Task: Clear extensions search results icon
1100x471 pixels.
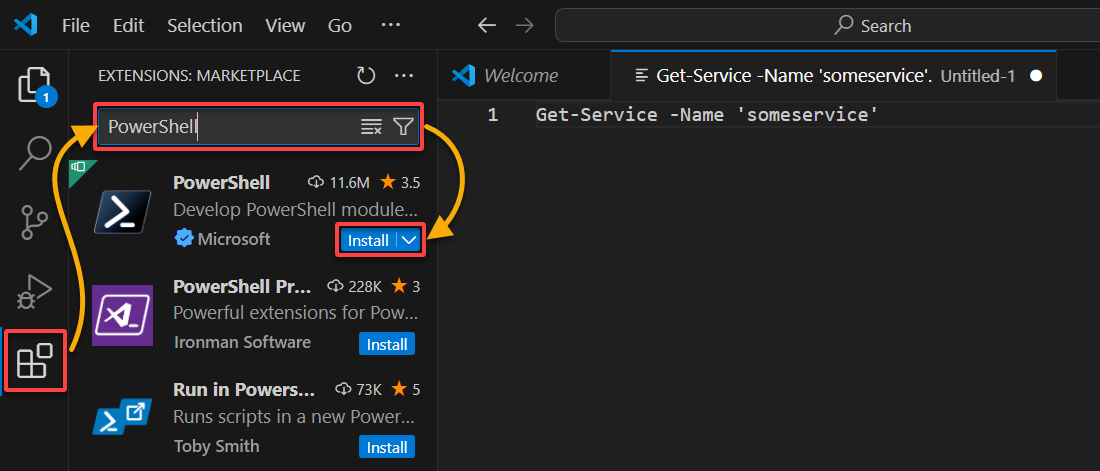Action: (x=371, y=127)
